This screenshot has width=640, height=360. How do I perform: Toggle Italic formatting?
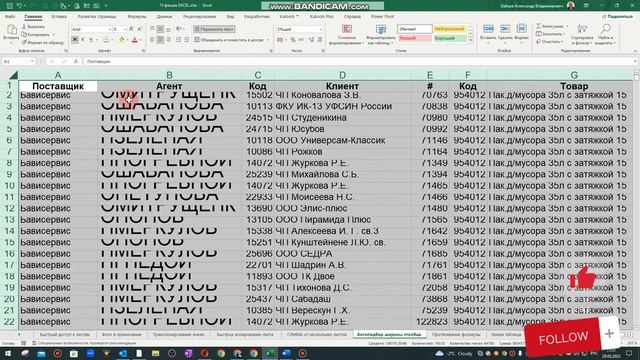(x=83, y=40)
